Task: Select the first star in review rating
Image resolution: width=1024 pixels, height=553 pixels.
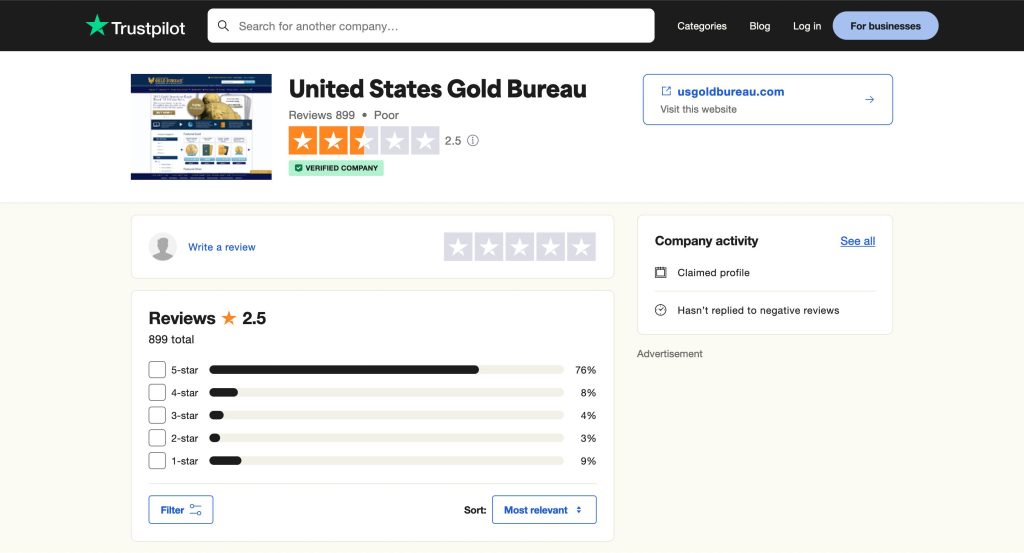Action: 458,247
